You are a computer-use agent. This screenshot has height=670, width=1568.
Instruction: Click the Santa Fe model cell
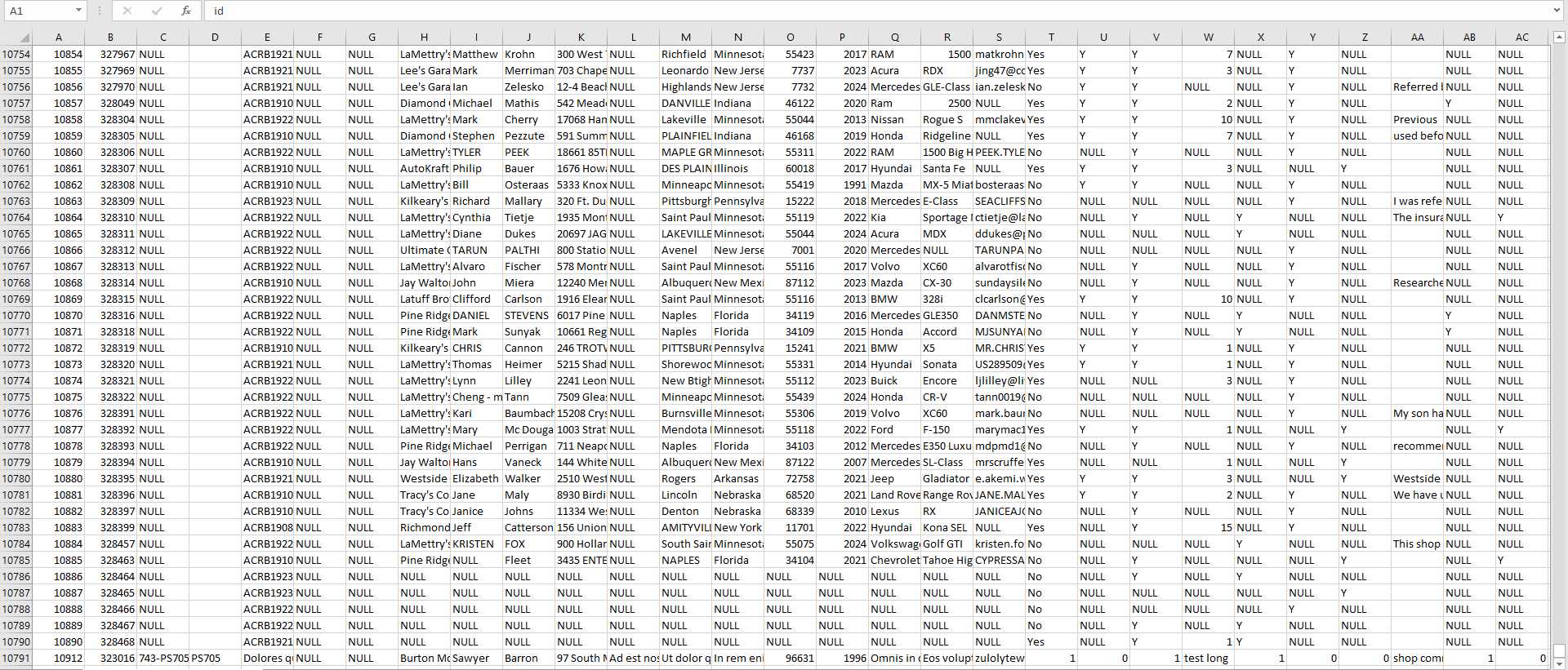pyautogui.click(x=947, y=168)
